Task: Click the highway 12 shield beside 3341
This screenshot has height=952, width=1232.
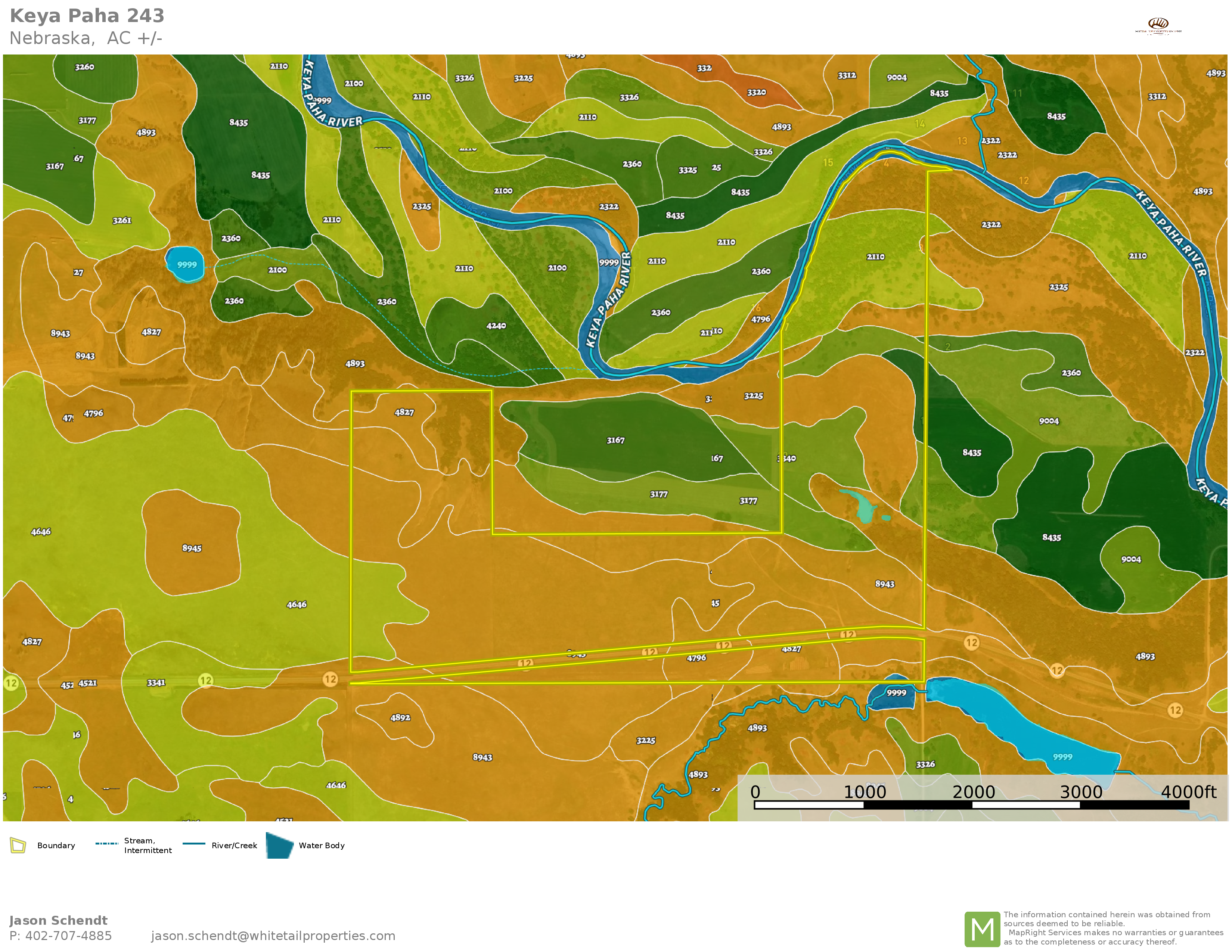Action: click(x=206, y=681)
